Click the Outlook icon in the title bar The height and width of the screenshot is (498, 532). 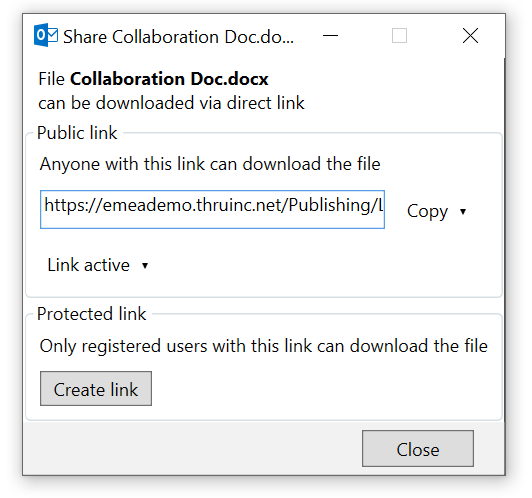(x=46, y=35)
